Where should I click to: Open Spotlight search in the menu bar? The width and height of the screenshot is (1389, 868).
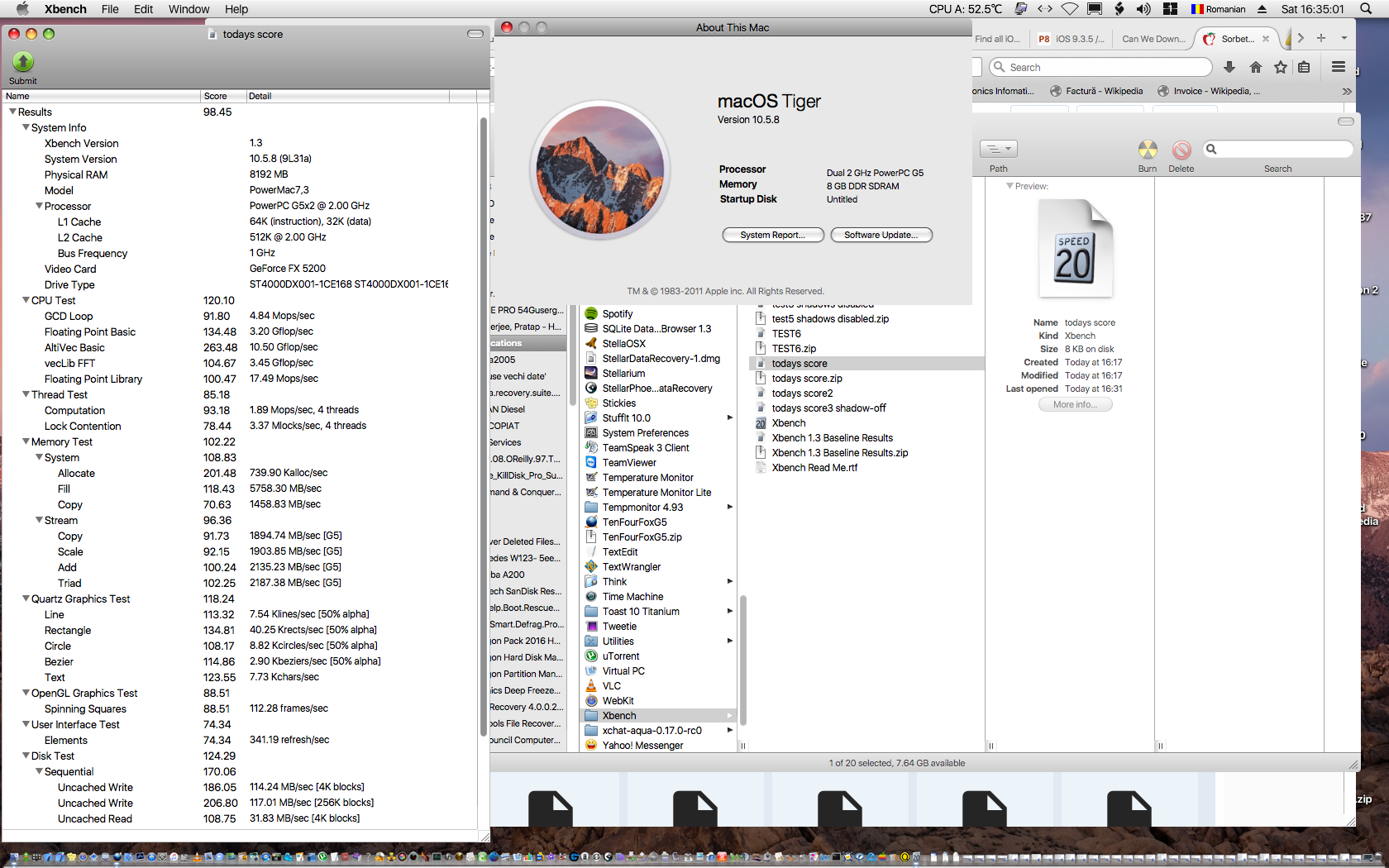click(x=1366, y=9)
